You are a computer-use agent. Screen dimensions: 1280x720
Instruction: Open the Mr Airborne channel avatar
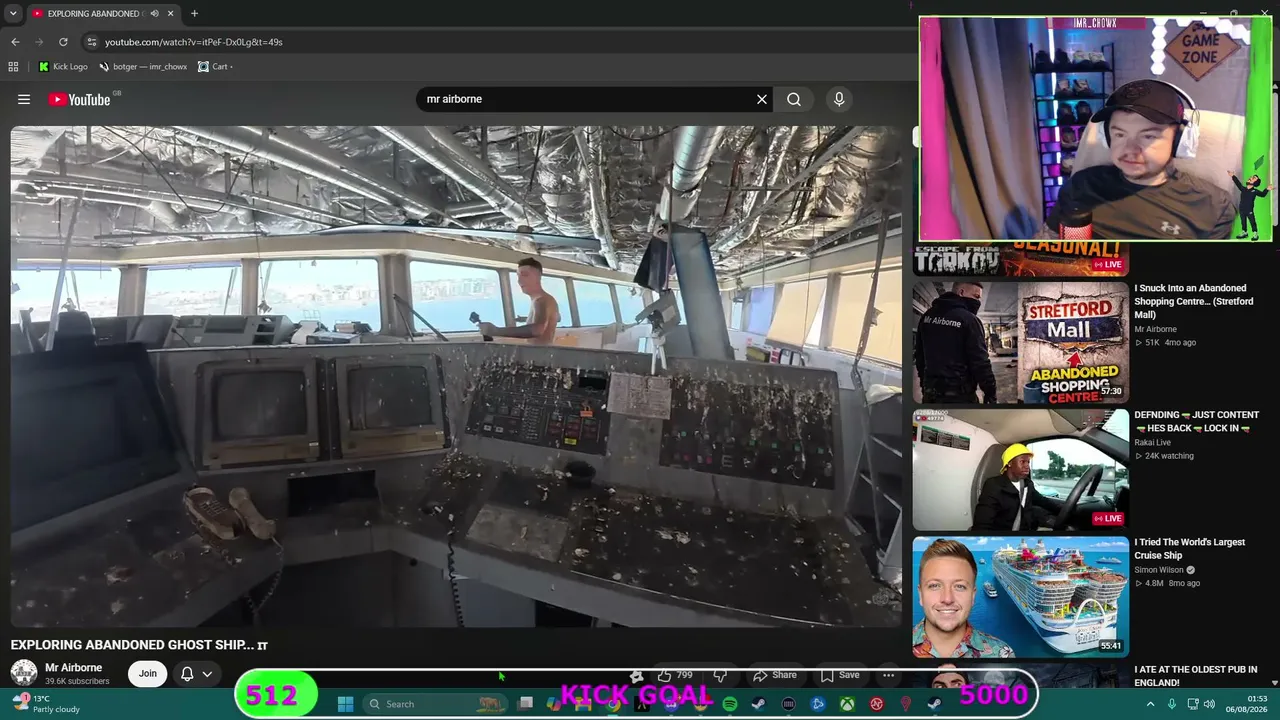click(24, 673)
